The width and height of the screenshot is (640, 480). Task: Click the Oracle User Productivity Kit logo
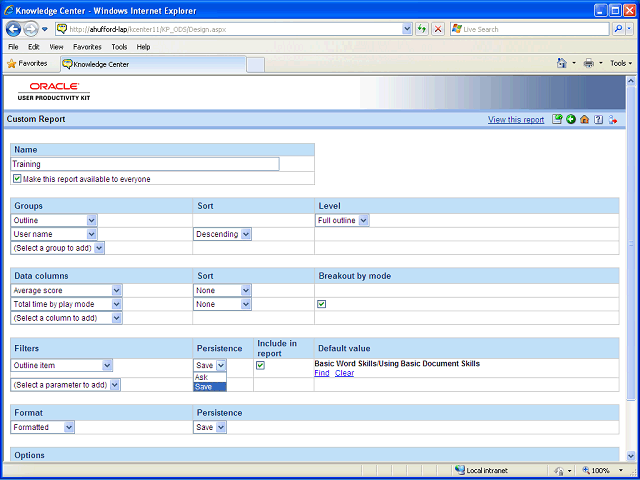coord(54,91)
